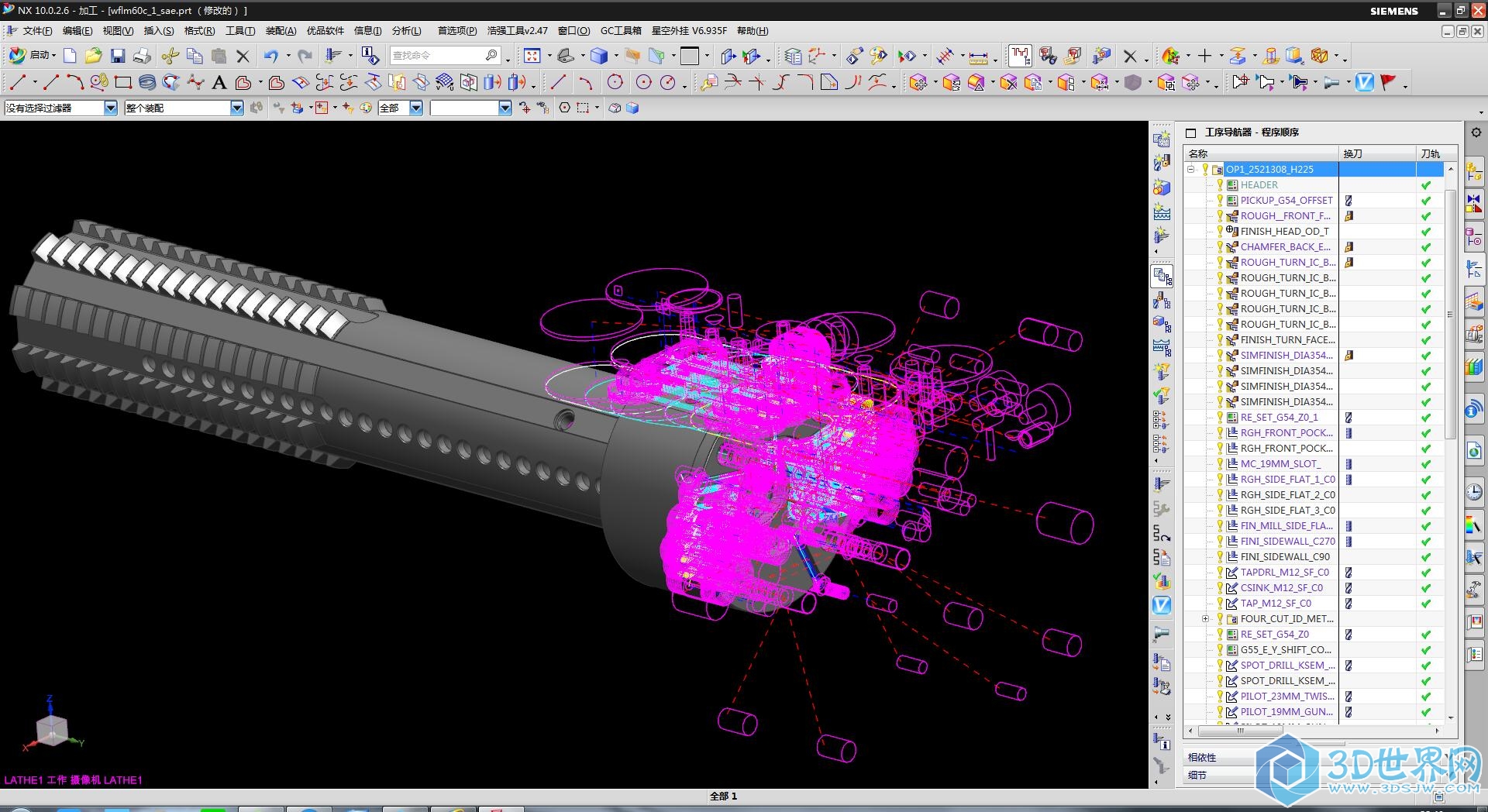This screenshot has width=1488, height=812.
Task: Click the Print icon
Action: [x=142, y=56]
